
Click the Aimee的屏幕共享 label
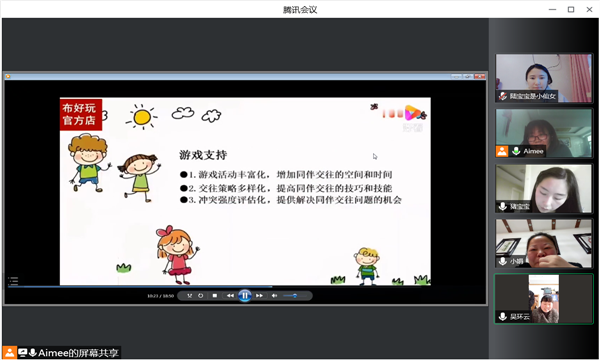click(x=78, y=353)
